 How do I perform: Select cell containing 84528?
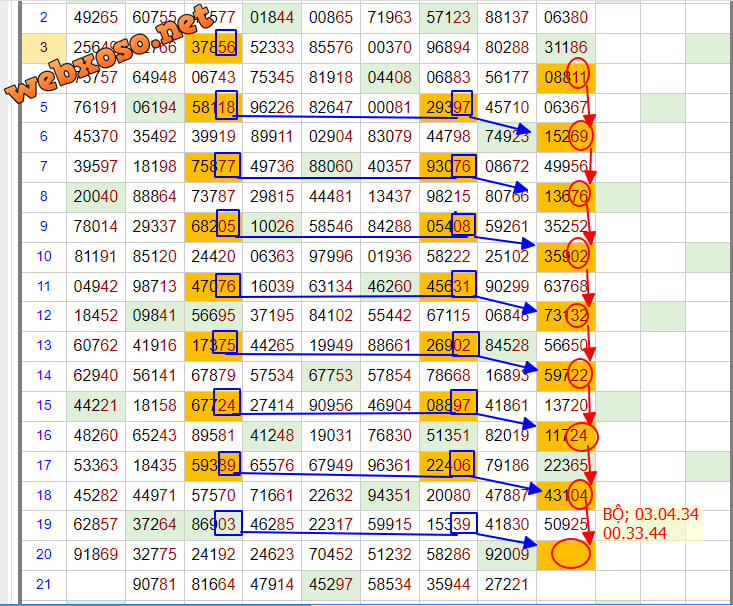[507, 346]
